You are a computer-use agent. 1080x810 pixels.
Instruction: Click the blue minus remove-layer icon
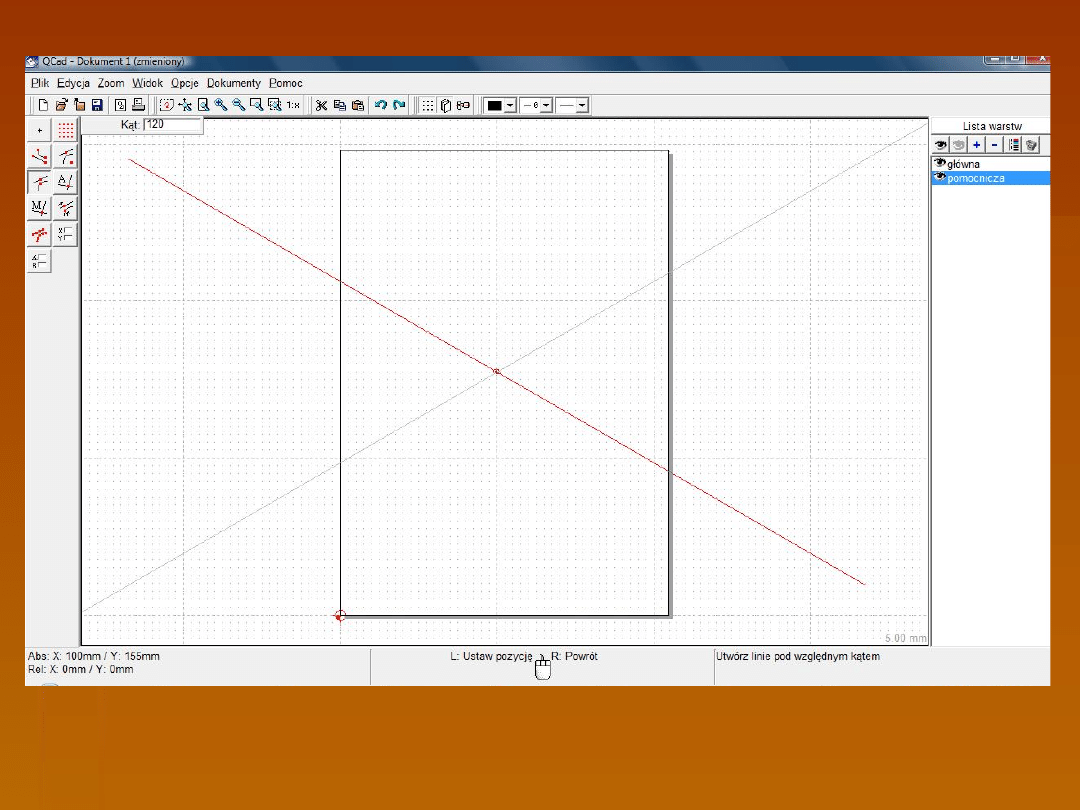coord(994,145)
